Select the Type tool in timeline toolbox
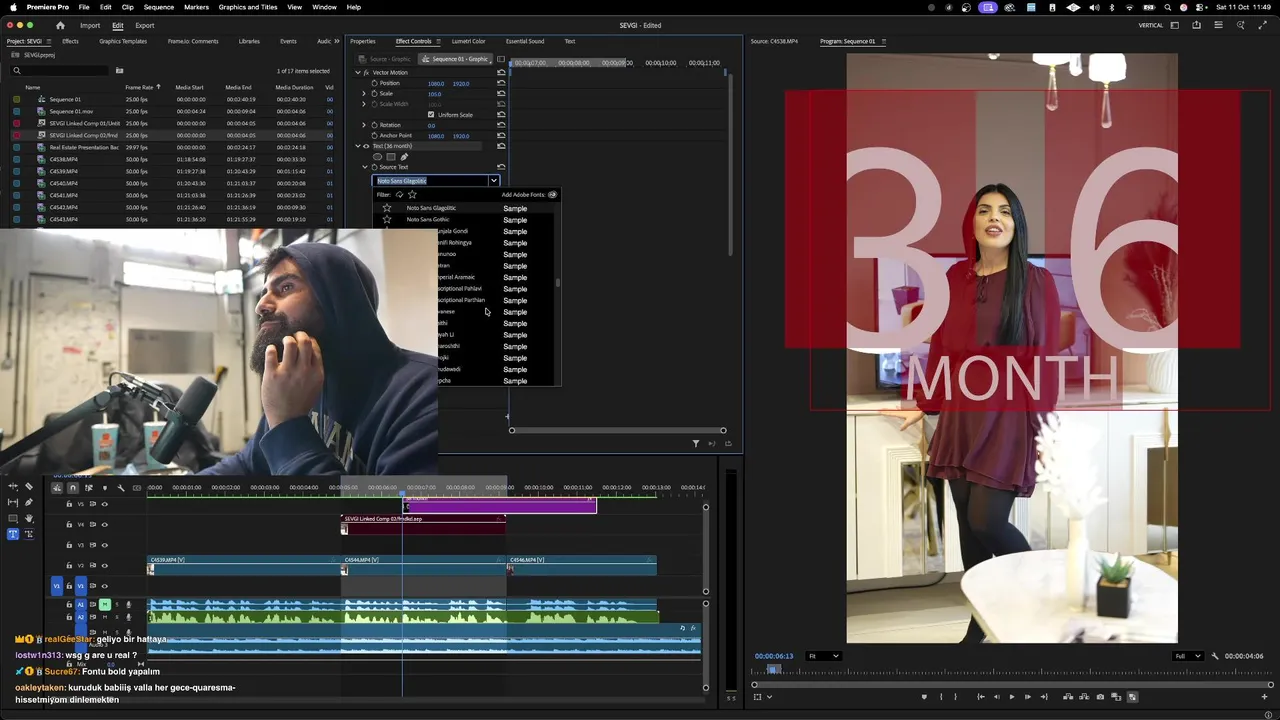This screenshot has height=720, width=1280. point(13,534)
